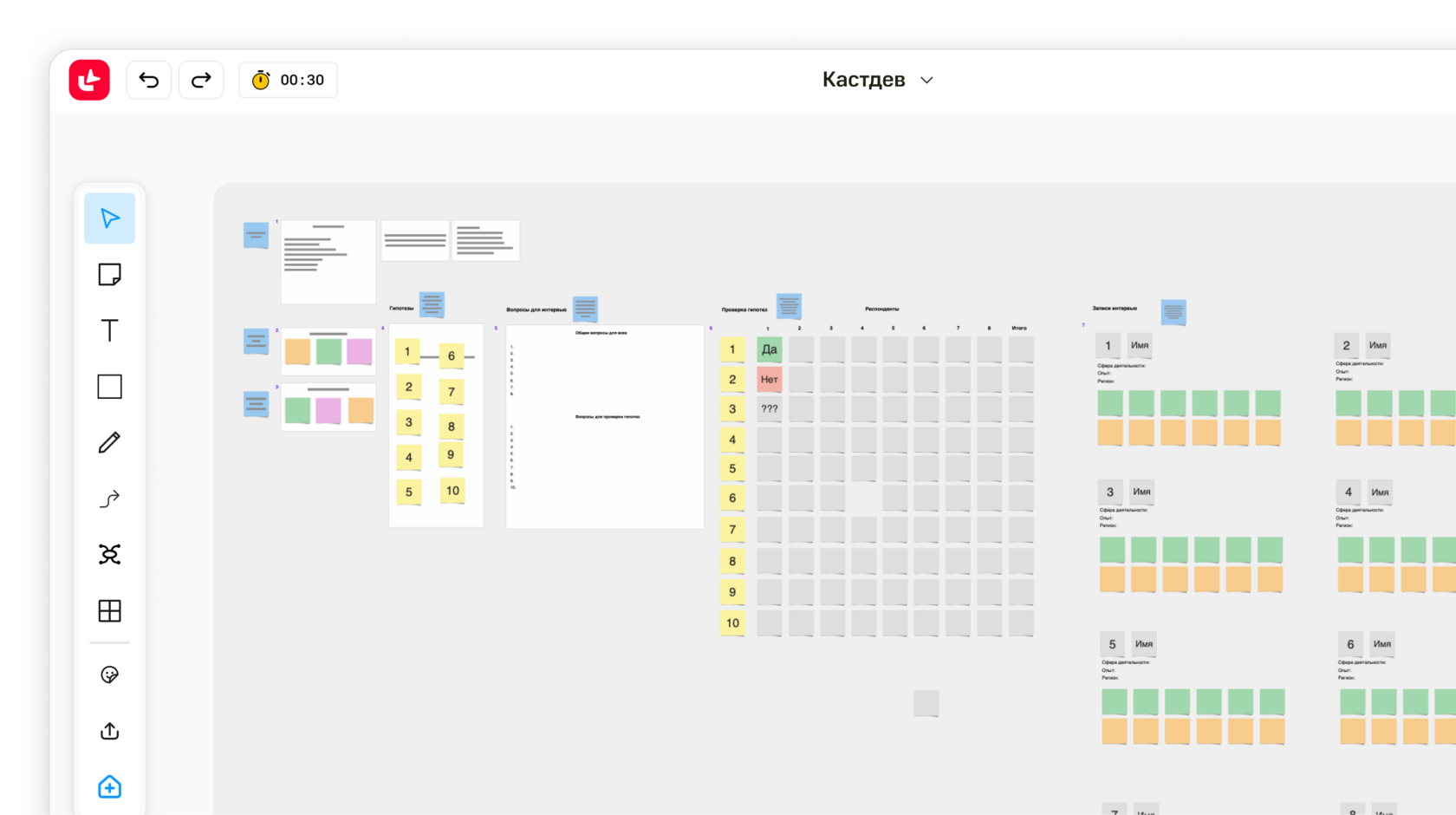This screenshot has width=1456, height=815.
Task: Click the Проверка гипотез title
Action: pos(744,310)
